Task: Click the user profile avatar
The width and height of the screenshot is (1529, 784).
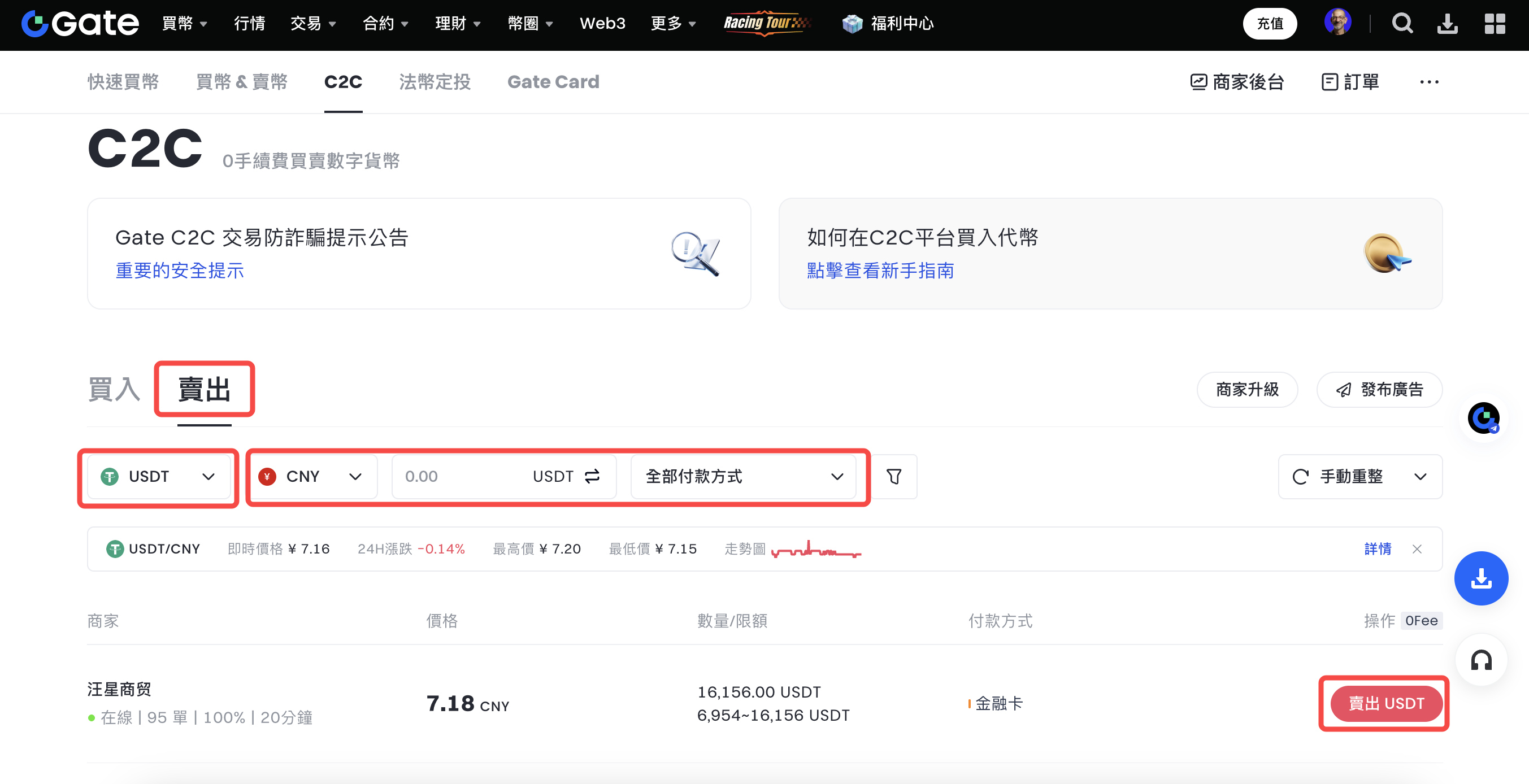Action: click(1337, 23)
